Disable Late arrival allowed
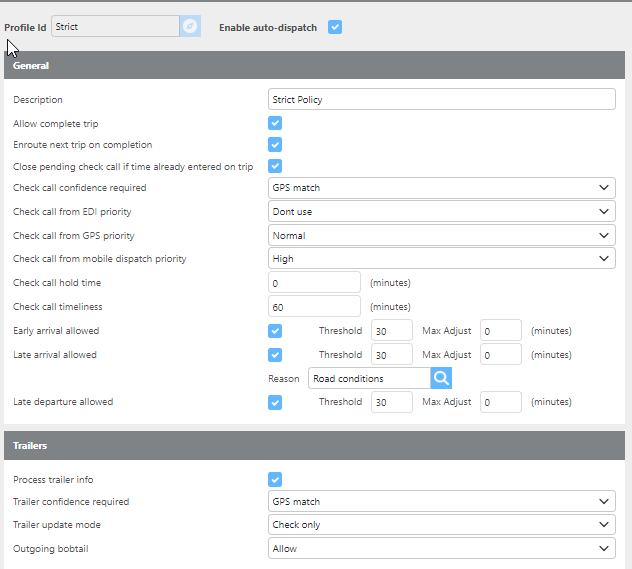Screen dimensions: 632x569 275,355
